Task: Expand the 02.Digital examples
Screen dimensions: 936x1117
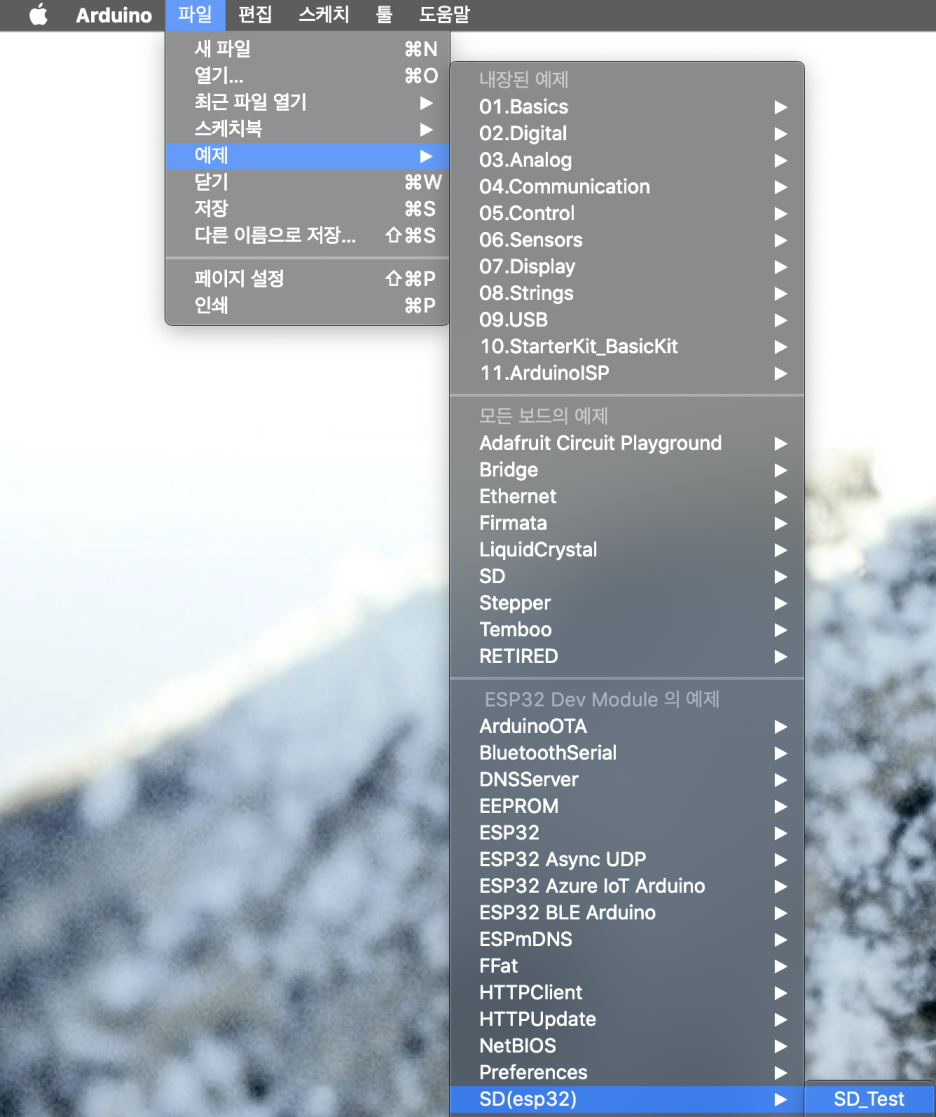Action: (627, 134)
